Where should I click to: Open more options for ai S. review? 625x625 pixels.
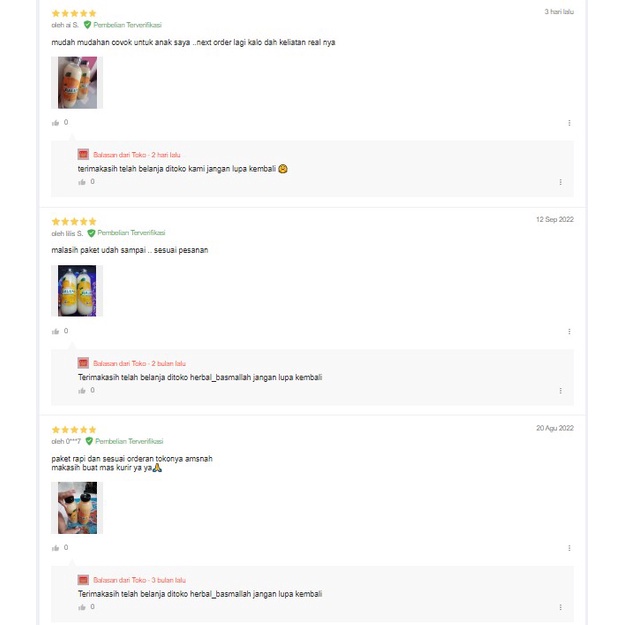(x=569, y=123)
